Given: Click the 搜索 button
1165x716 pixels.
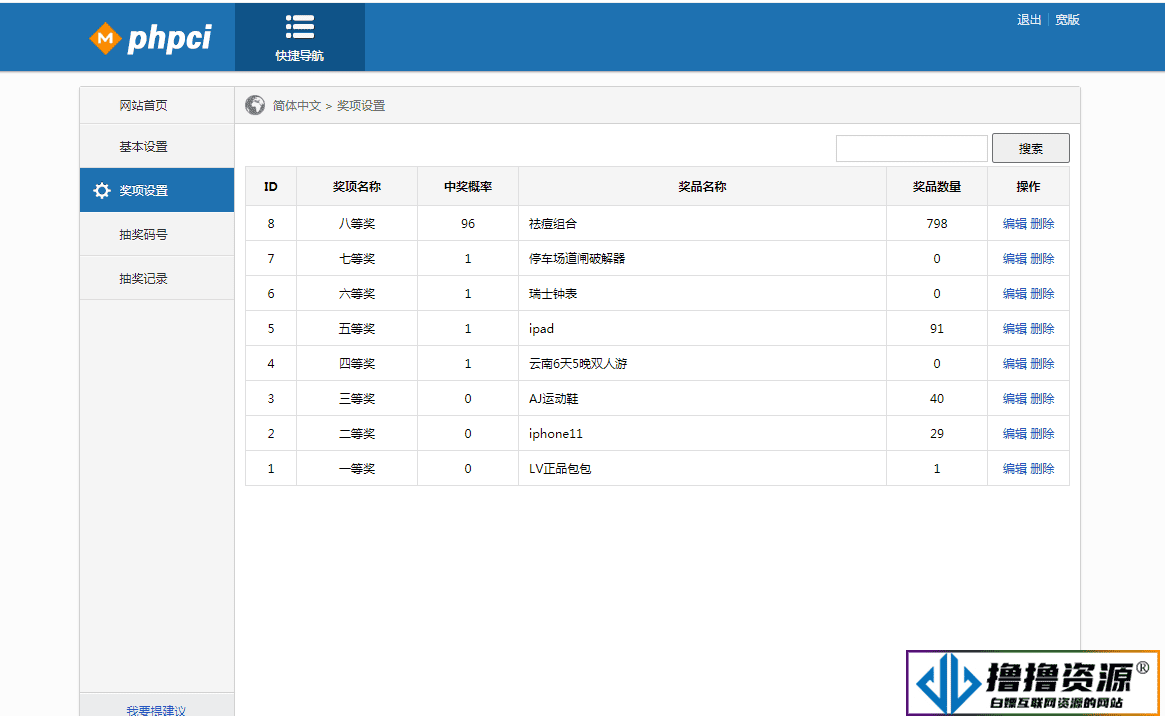Looking at the screenshot, I should point(1031,149).
